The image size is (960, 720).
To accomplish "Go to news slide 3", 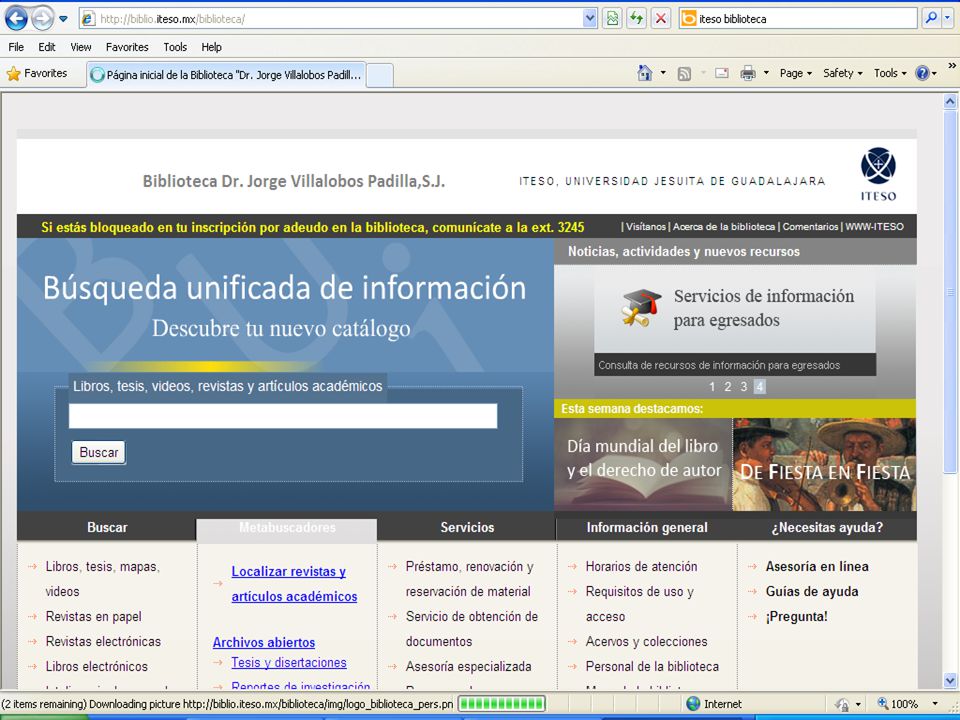I will [743, 386].
